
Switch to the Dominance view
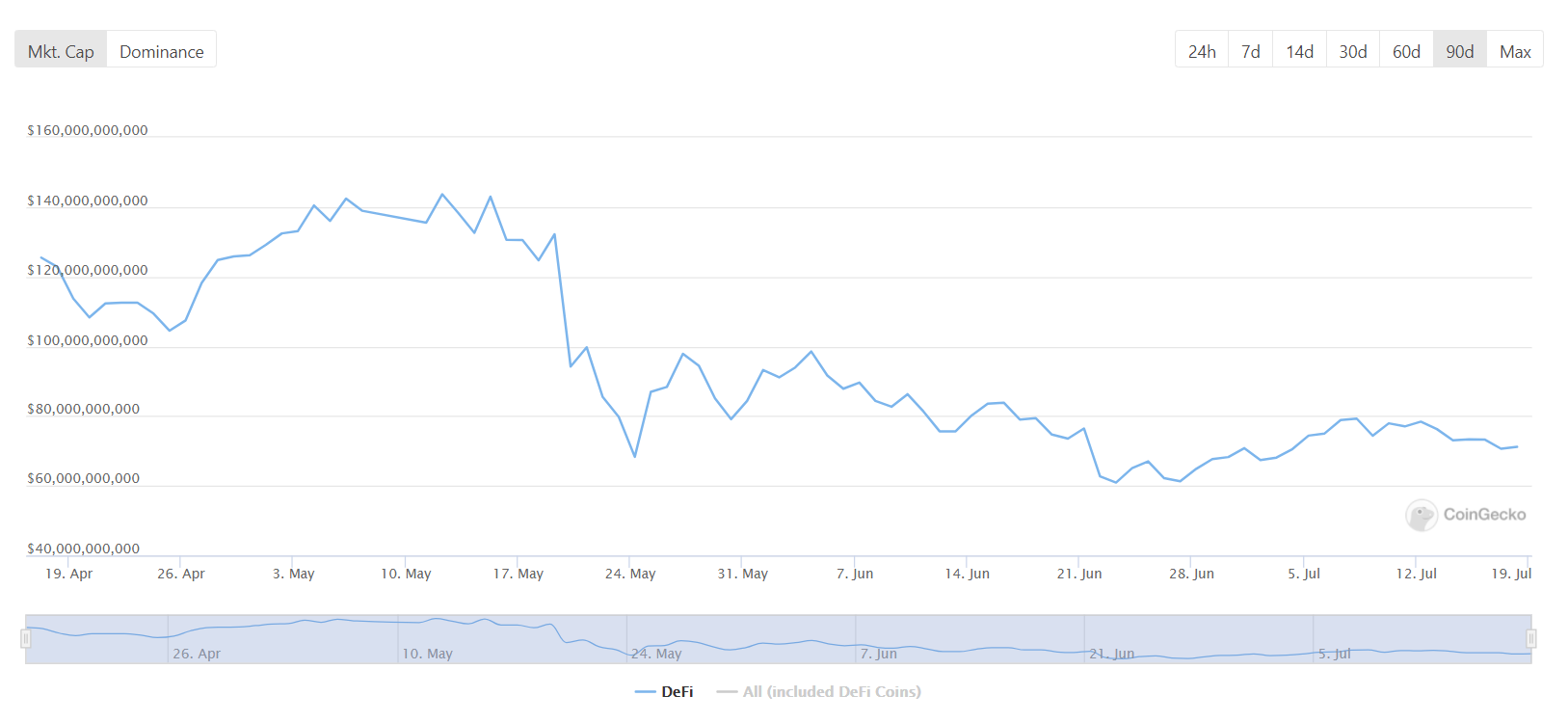(161, 51)
